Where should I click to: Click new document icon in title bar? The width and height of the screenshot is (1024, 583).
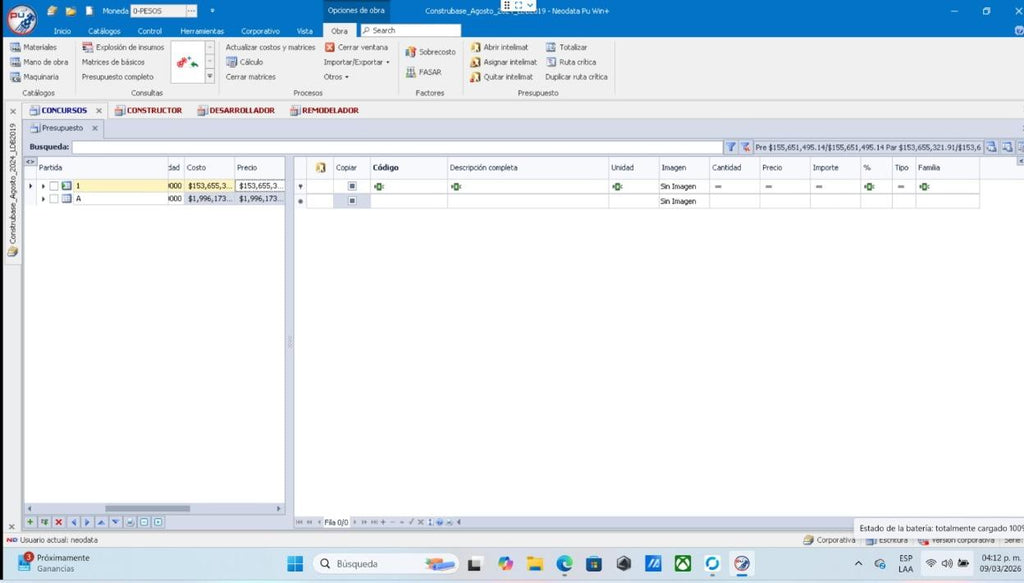click(x=89, y=11)
